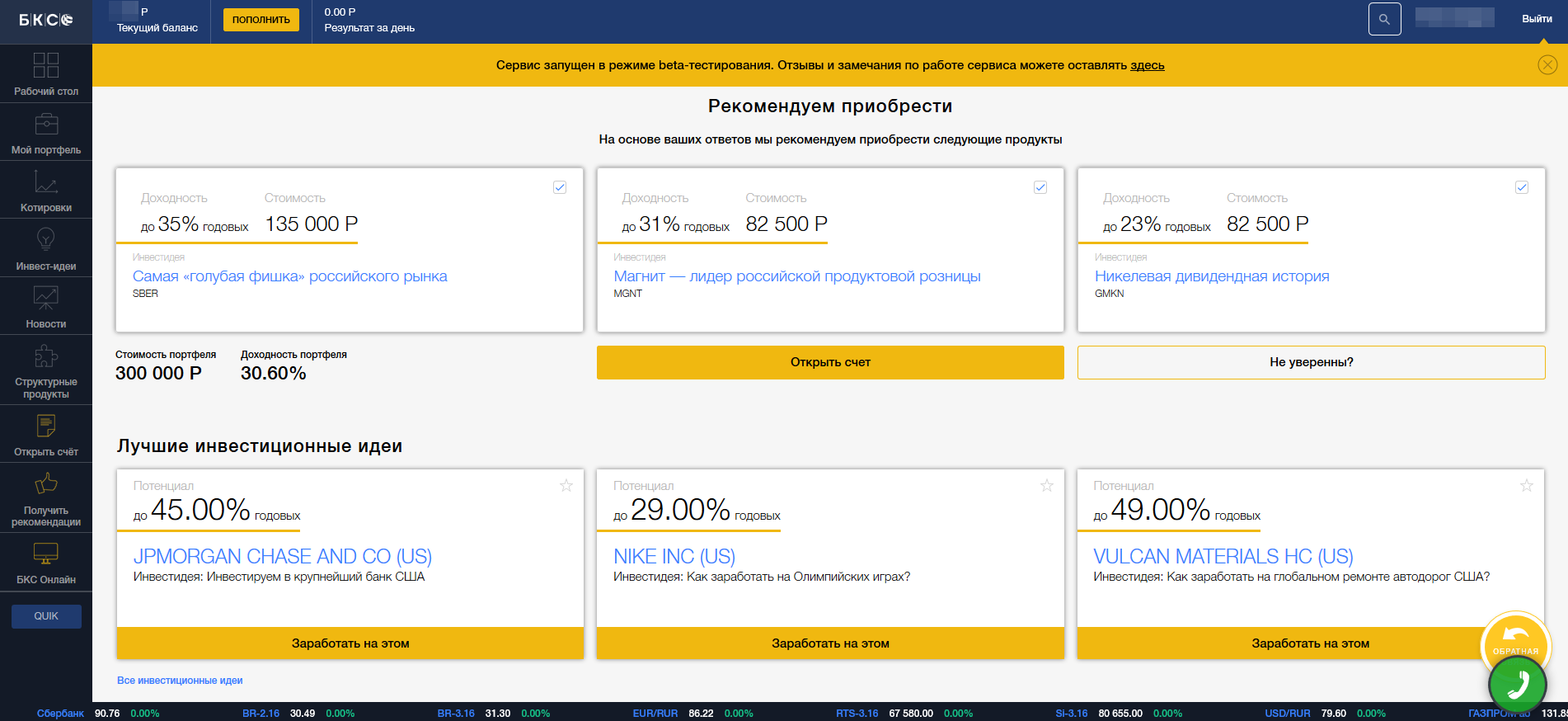This screenshot has width=1568, height=721.
Task: Click the RTS-3.16 ticker entry
Action: [x=857, y=714]
